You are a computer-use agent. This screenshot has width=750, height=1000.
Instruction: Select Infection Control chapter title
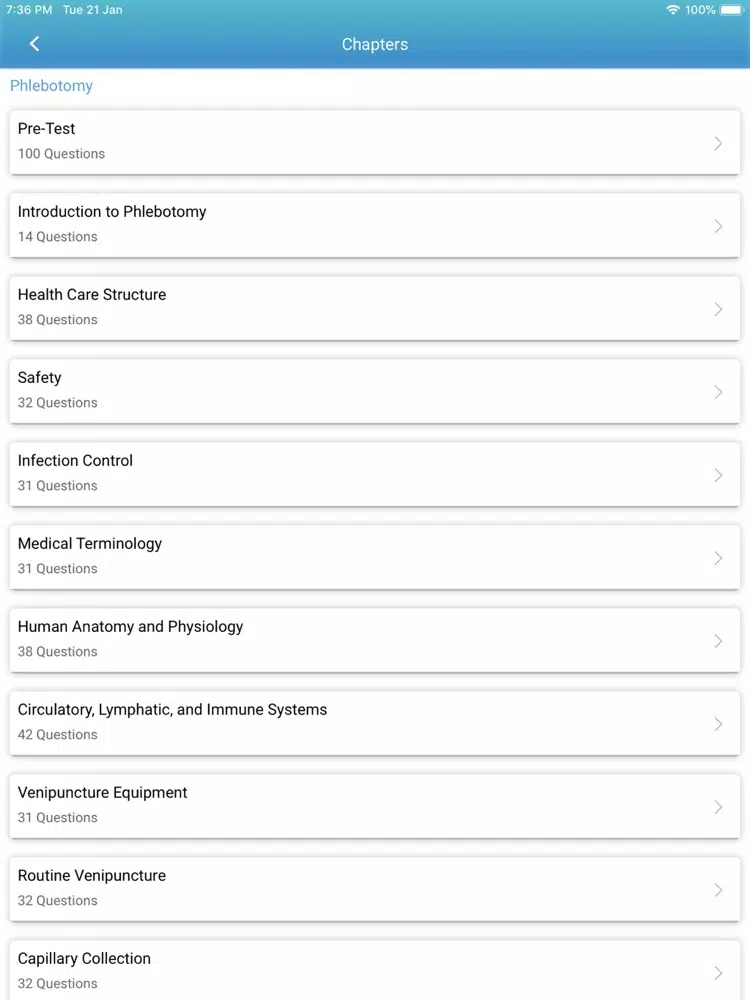pos(75,460)
